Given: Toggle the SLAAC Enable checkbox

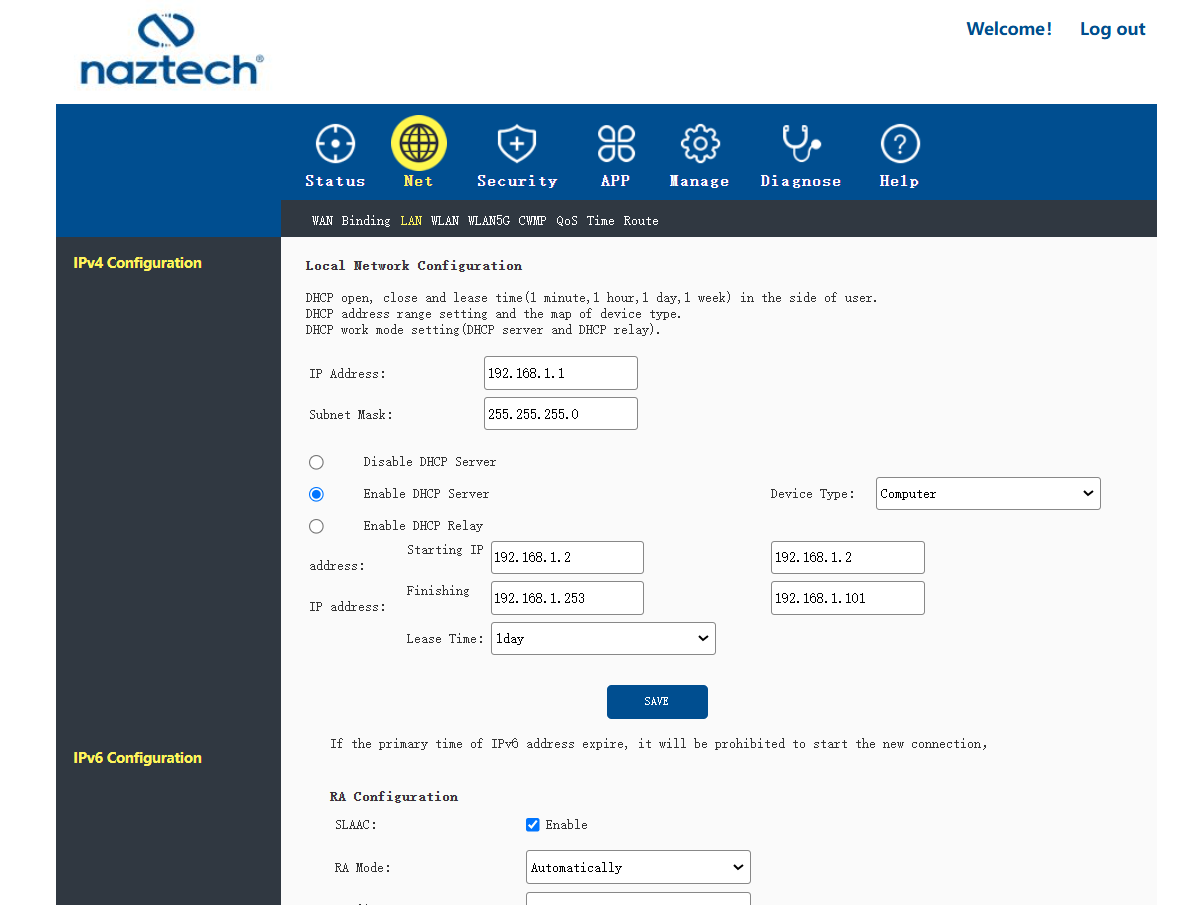Looking at the screenshot, I should [532, 825].
